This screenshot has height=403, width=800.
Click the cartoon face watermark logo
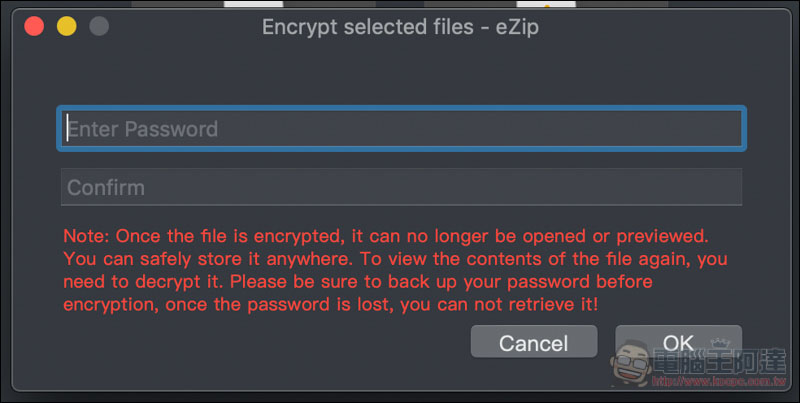pyautogui.click(x=629, y=363)
